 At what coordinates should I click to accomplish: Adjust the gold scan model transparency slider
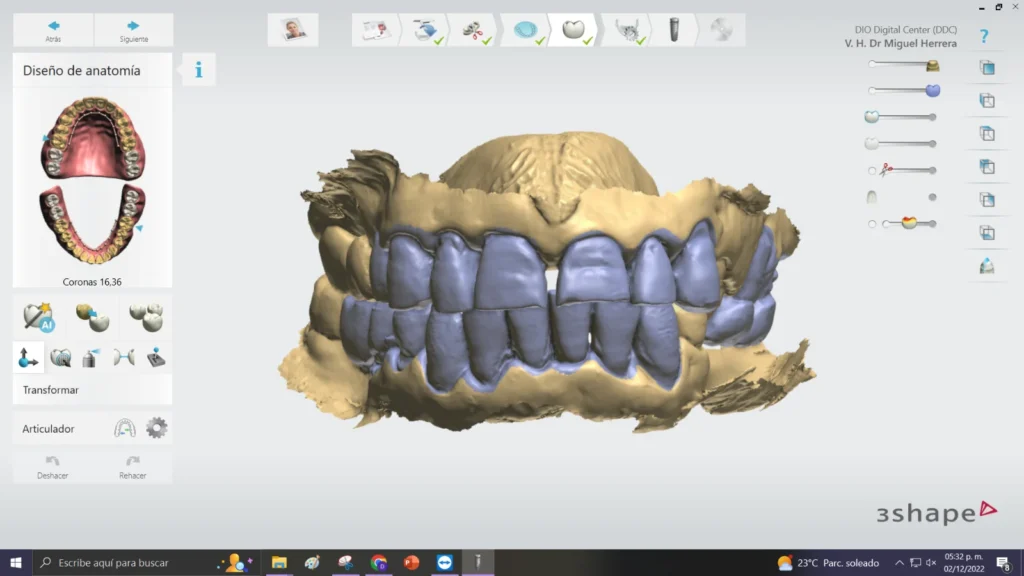click(x=904, y=65)
